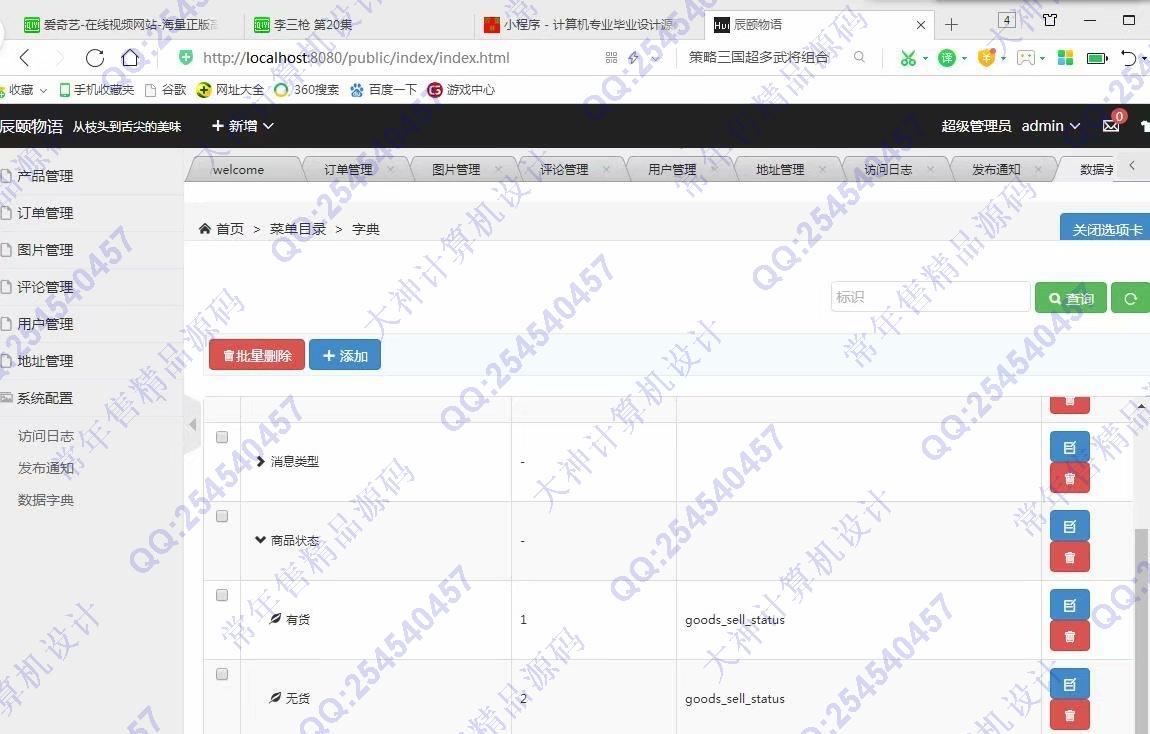Close the 辰颐物语 browser tab

921,25
